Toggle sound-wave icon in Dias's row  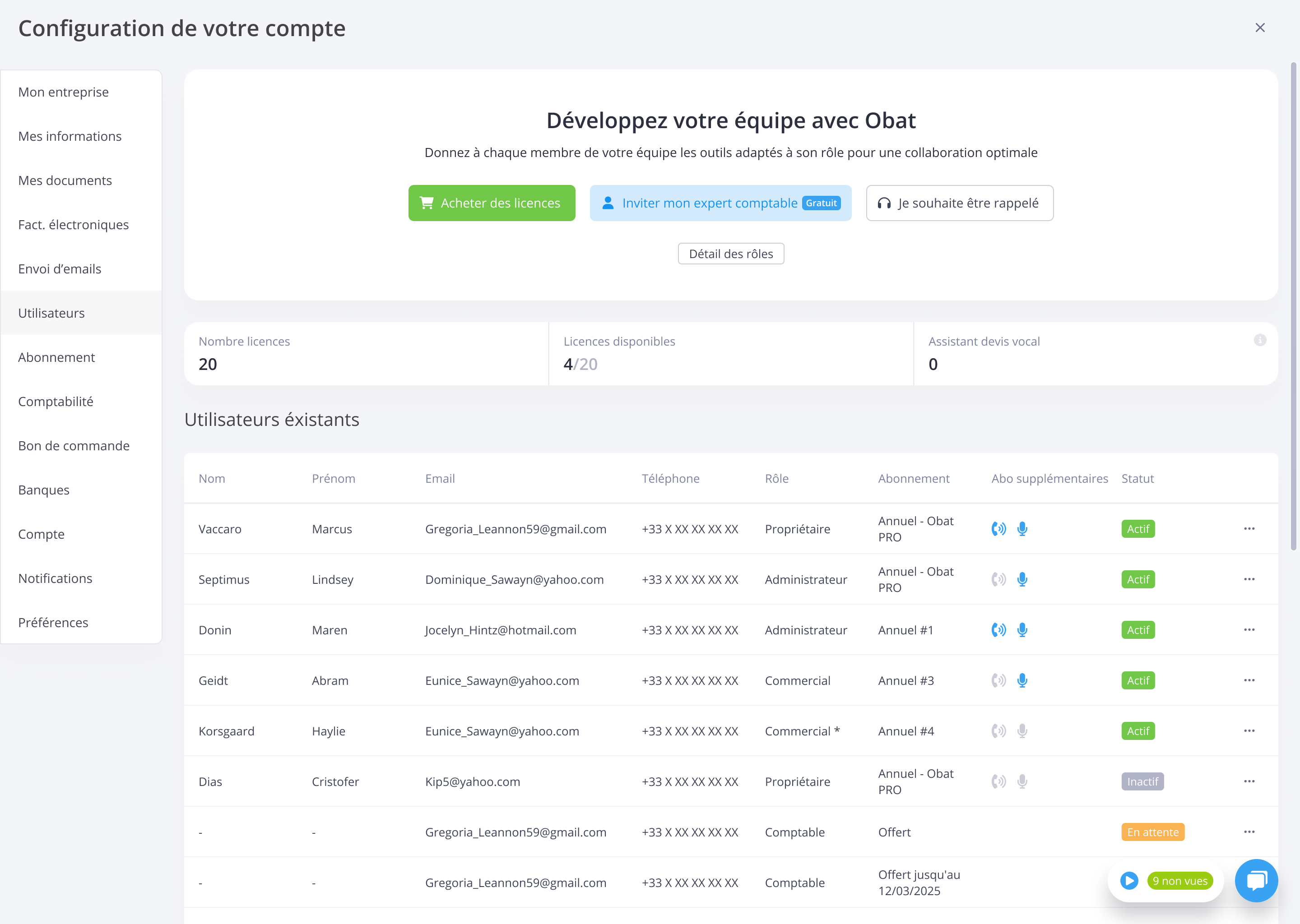click(x=998, y=782)
